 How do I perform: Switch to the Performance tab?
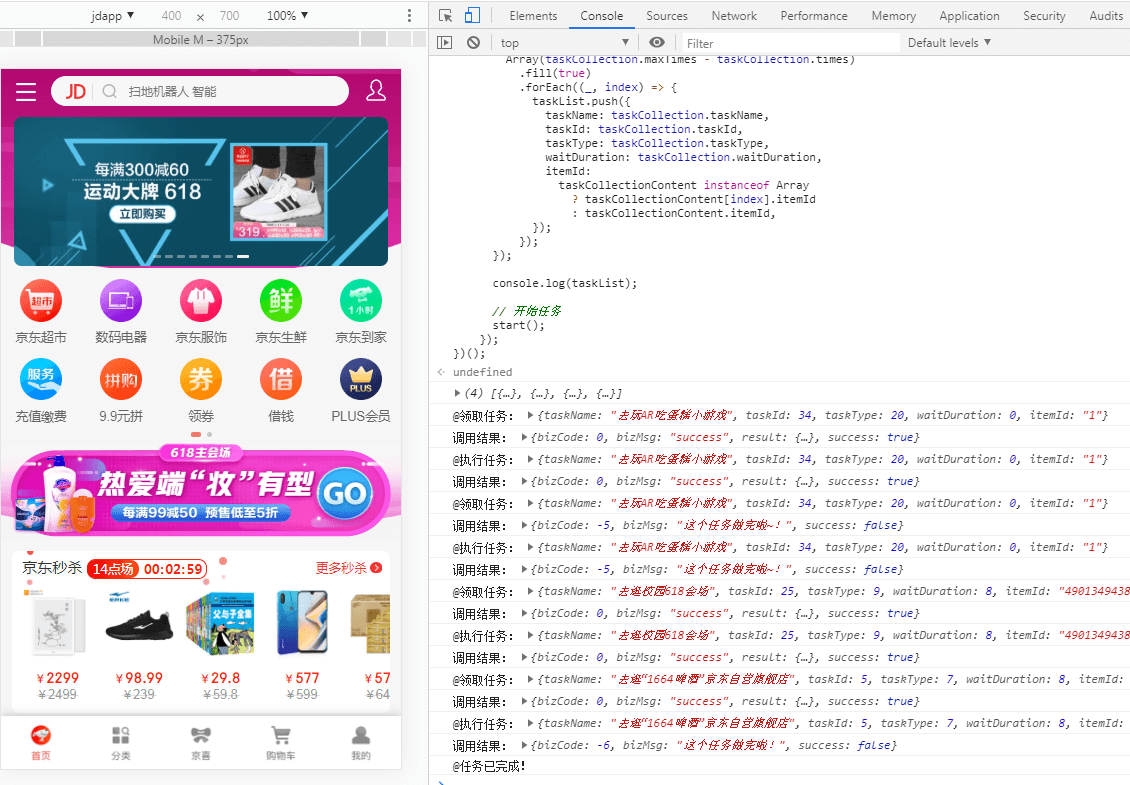pos(814,15)
